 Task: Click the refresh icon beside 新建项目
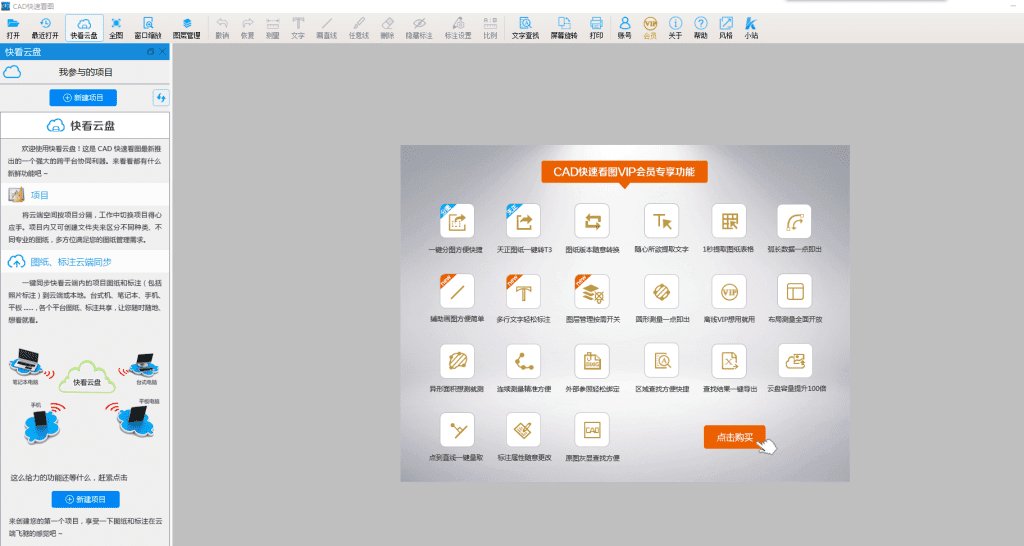(160, 97)
